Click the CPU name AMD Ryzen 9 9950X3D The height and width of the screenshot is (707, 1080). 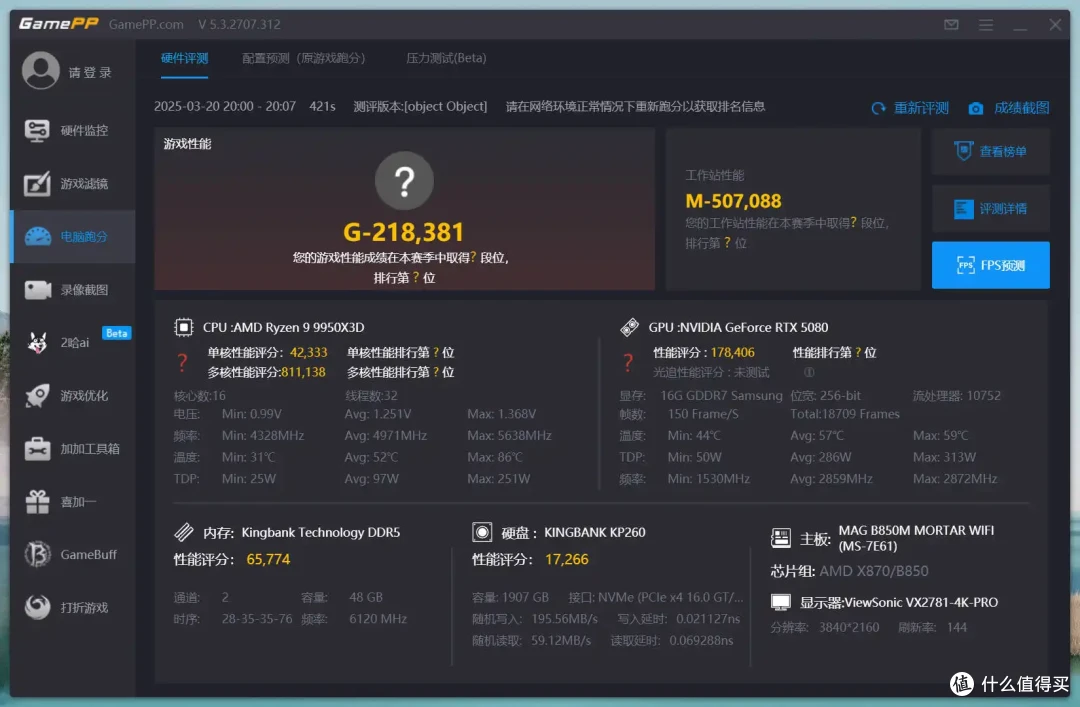click(x=298, y=327)
